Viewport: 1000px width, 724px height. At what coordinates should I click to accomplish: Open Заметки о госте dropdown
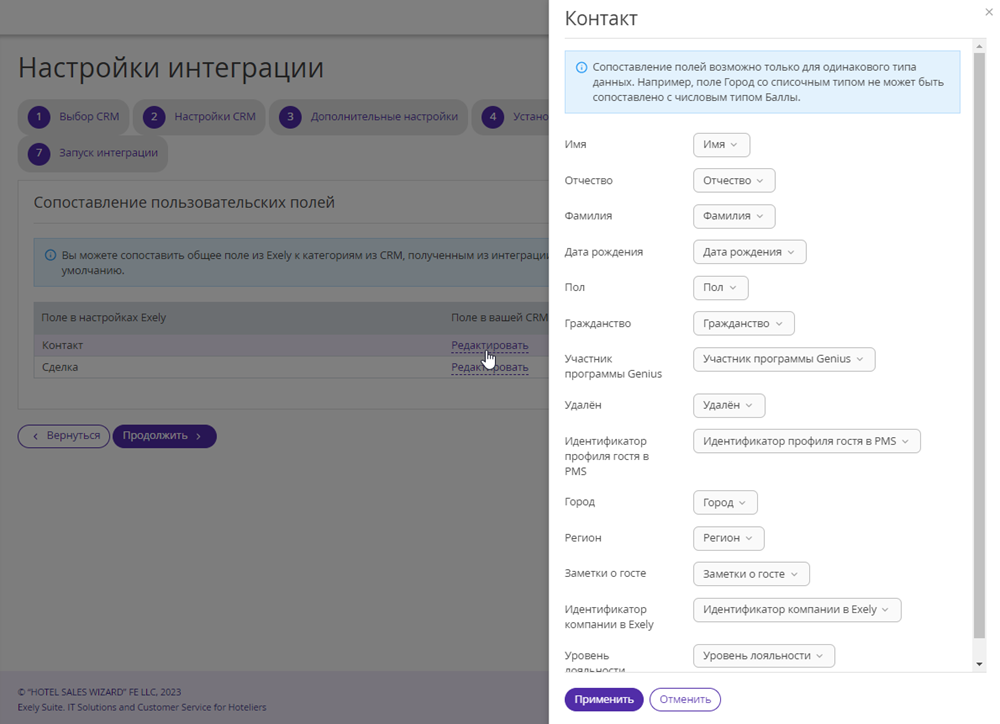point(751,574)
